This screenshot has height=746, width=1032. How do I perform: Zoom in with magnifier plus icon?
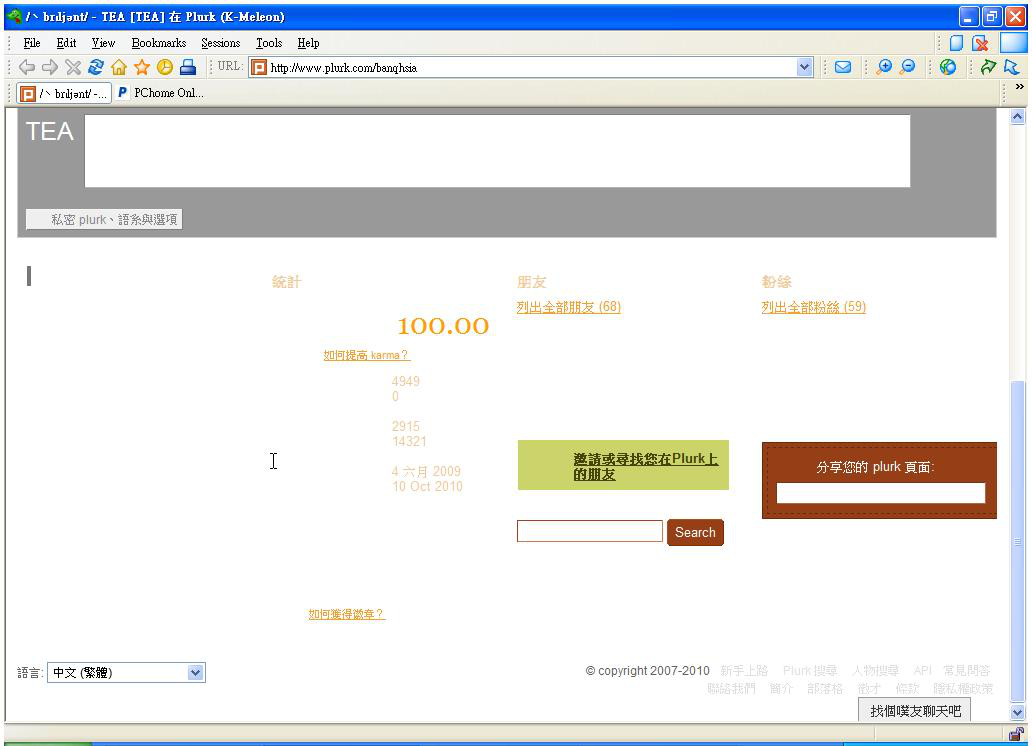pyautogui.click(x=885, y=67)
